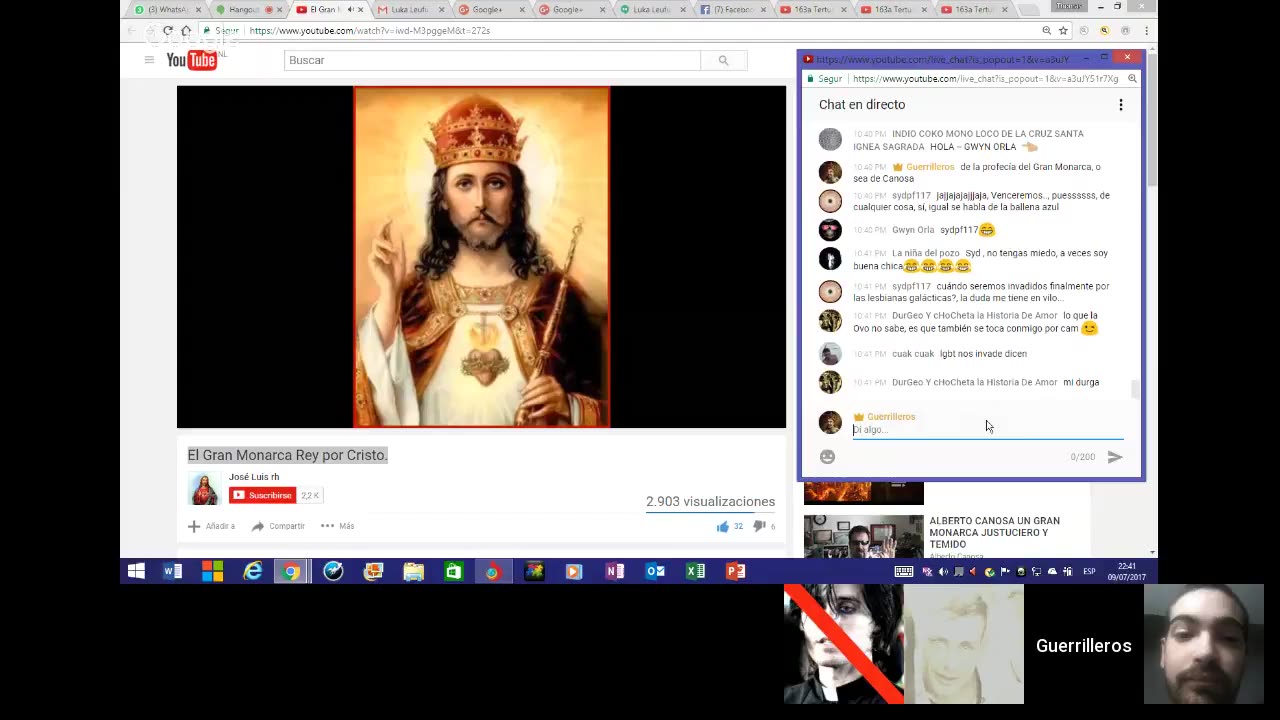The height and width of the screenshot is (720, 1280).
Task: Click ESP language indicator in tray
Action: [x=1089, y=572]
